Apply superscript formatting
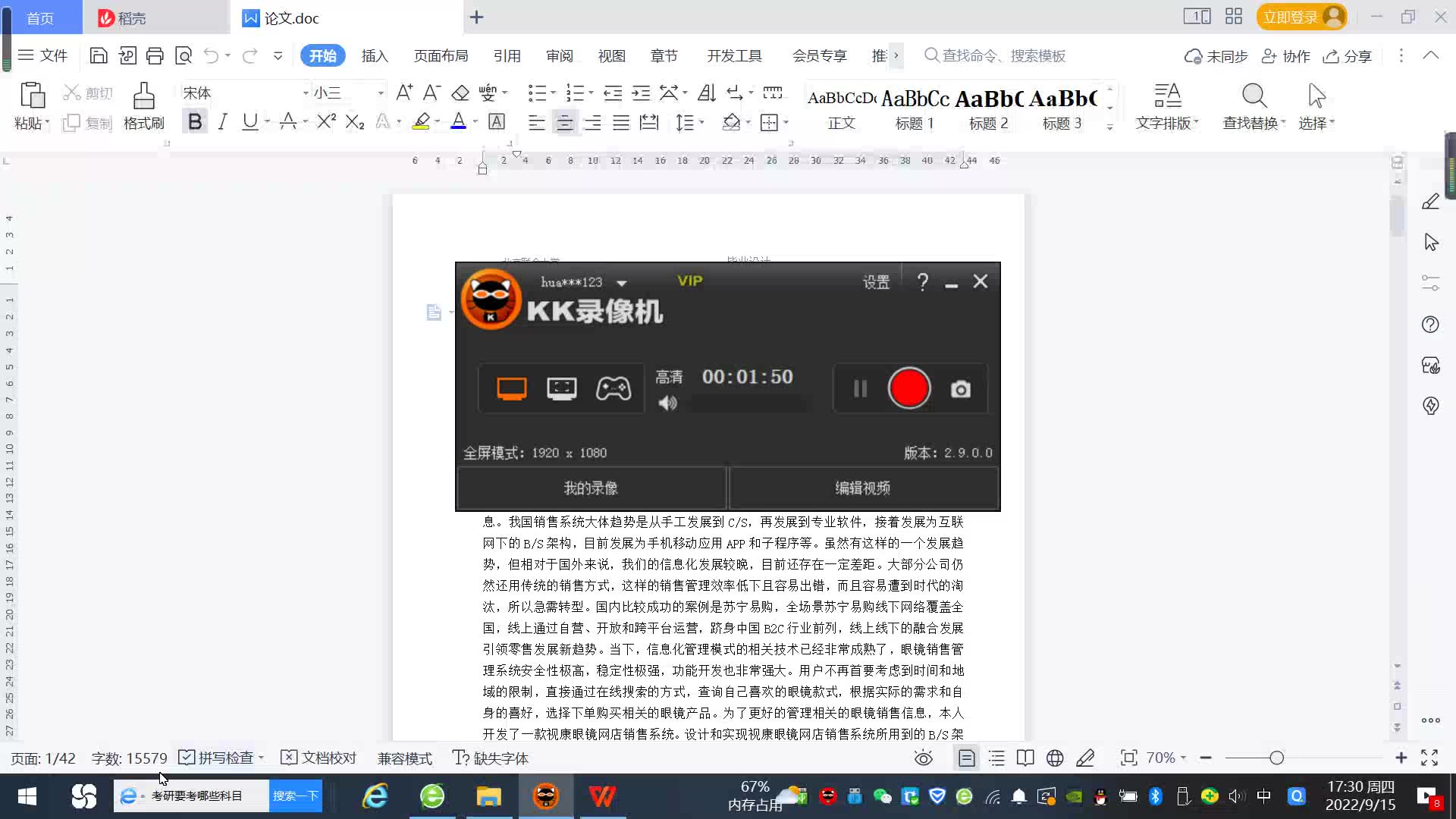Screen dimensions: 1456x819 click(326, 121)
